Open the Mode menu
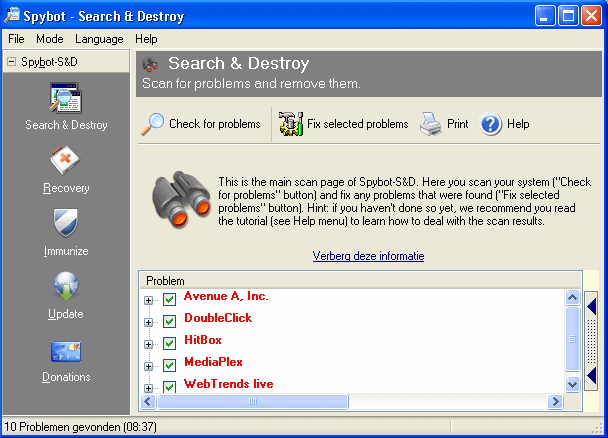The image size is (608, 438). 50,39
